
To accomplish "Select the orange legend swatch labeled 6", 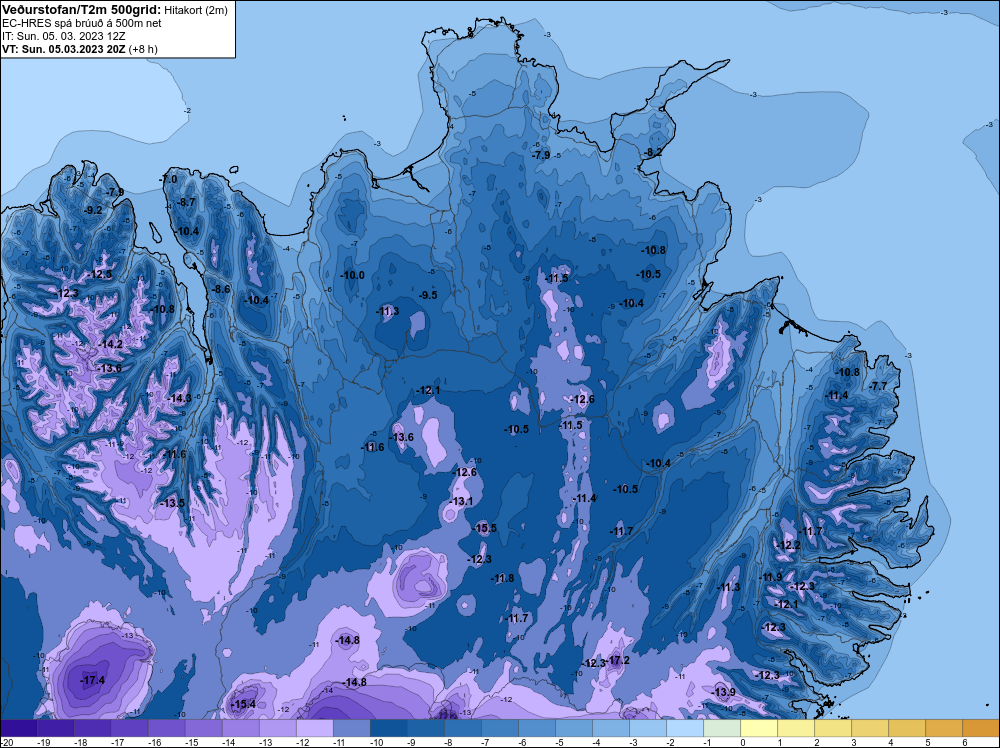I will [x=980, y=728].
